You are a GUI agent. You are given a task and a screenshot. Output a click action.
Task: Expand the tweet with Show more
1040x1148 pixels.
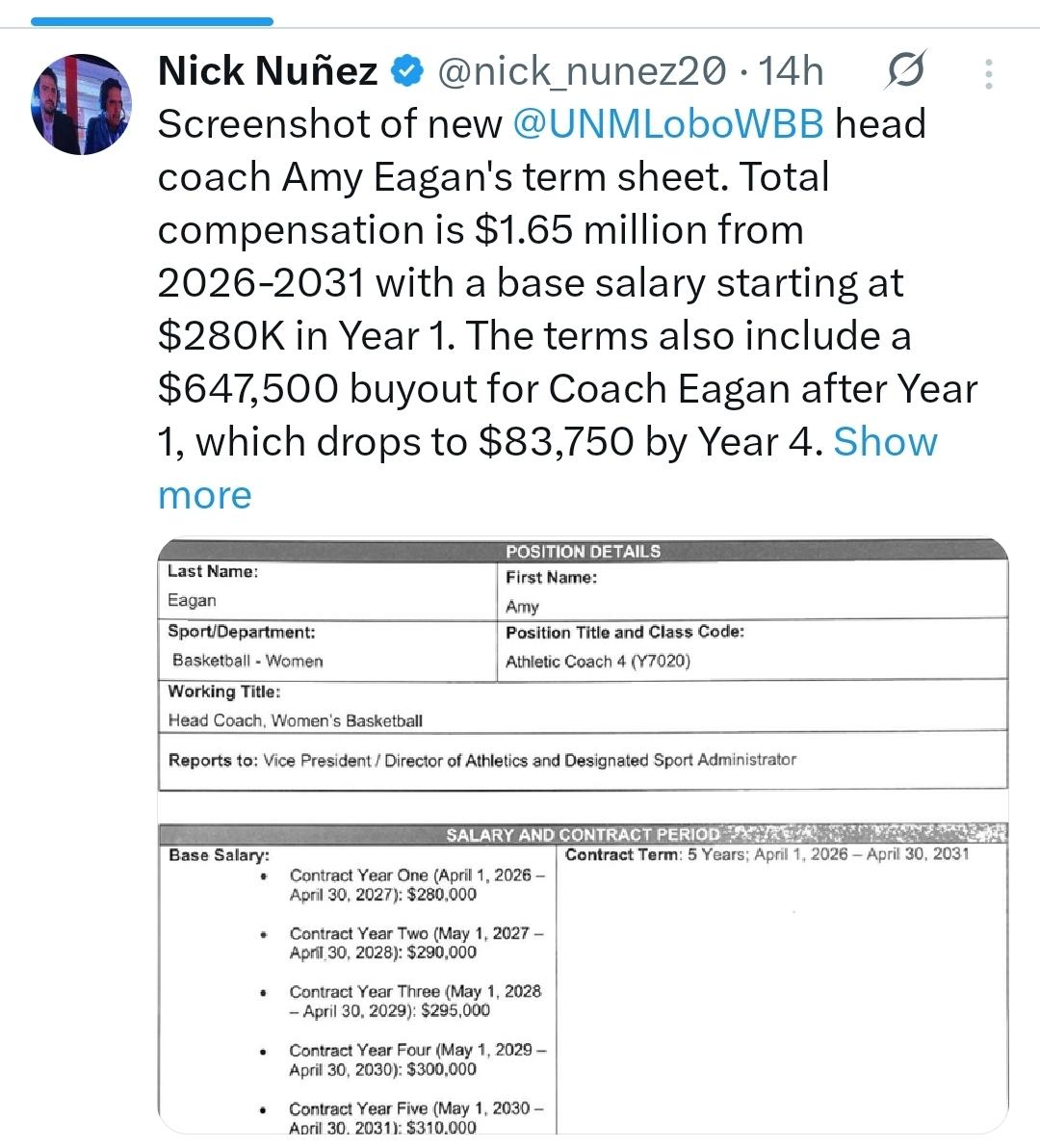pos(884,441)
